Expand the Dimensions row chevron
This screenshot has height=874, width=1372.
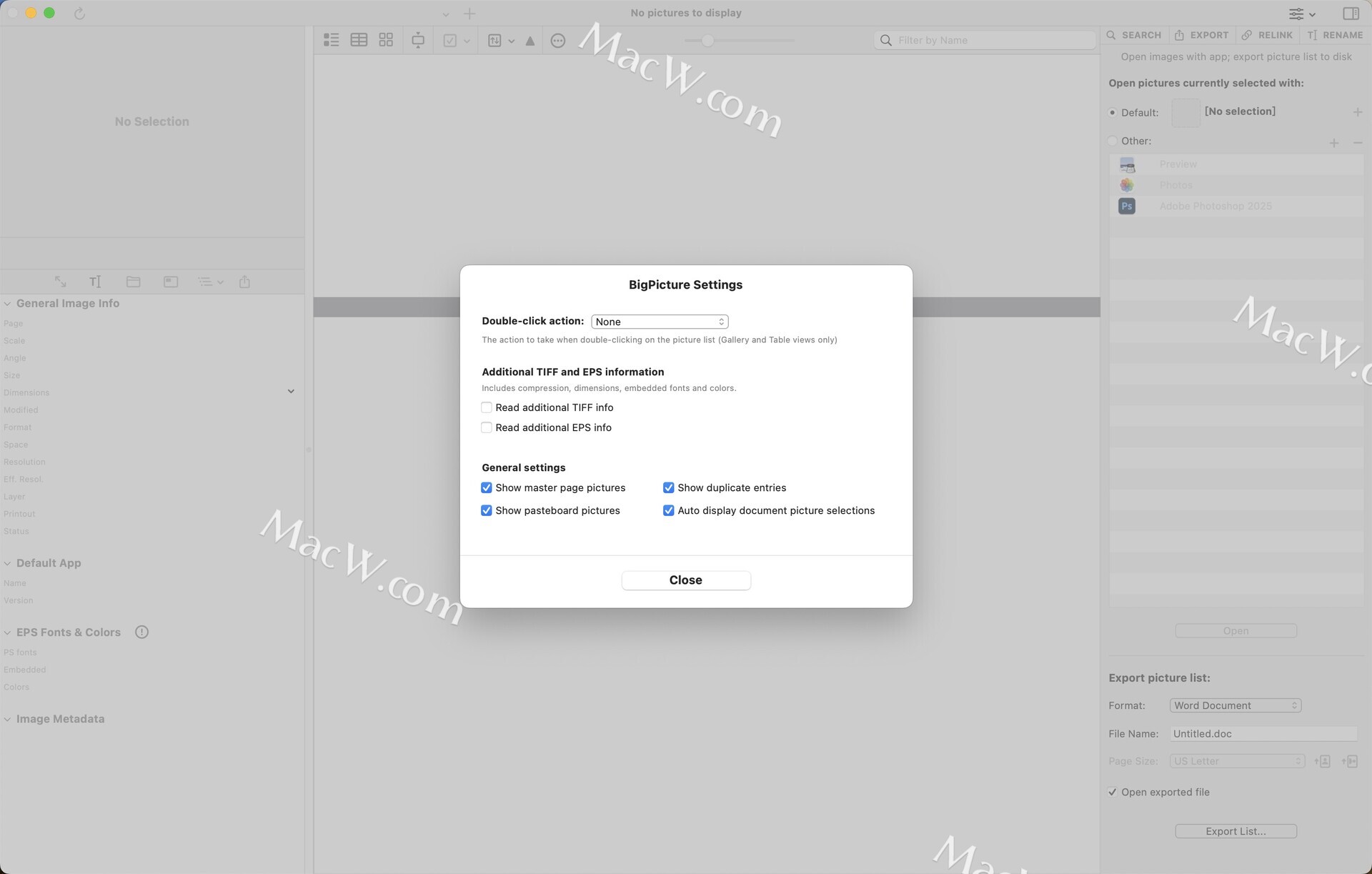pyautogui.click(x=291, y=392)
